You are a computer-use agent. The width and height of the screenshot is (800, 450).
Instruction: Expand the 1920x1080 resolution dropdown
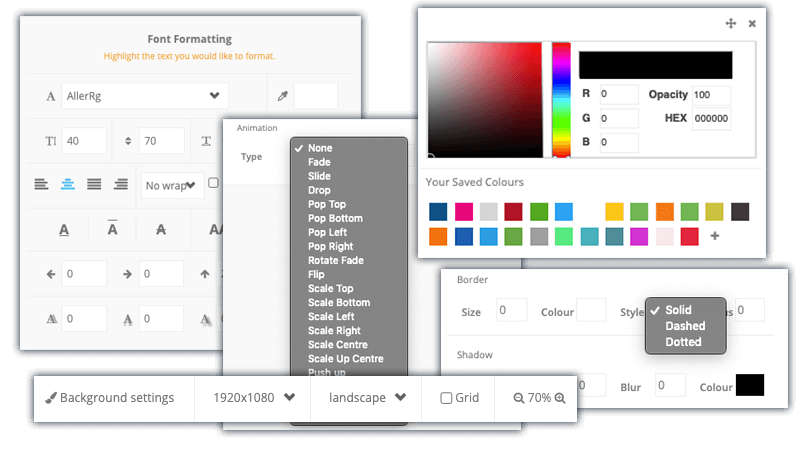[x=253, y=397]
